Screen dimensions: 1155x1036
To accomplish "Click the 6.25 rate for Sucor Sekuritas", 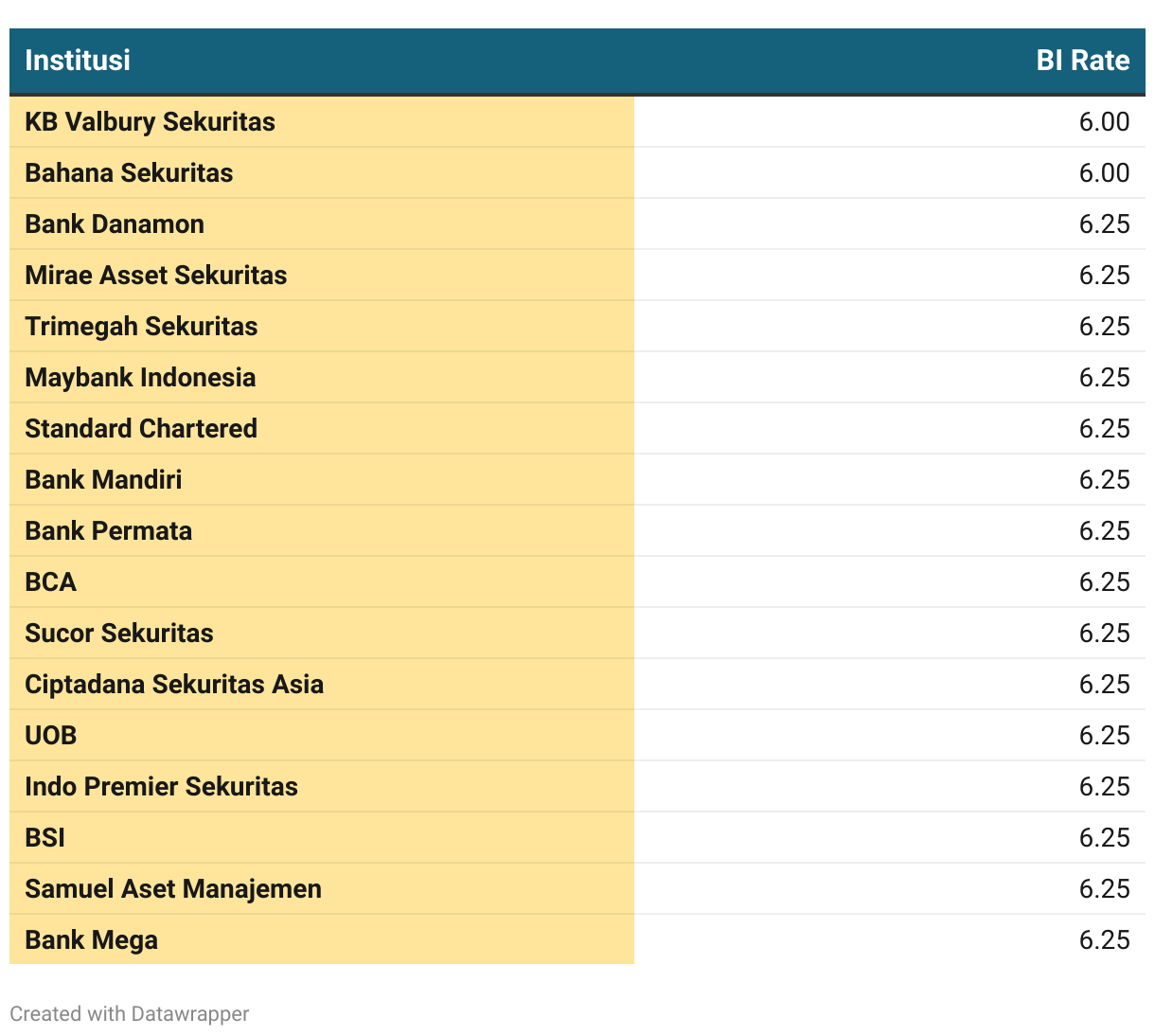I will tap(1105, 634).
